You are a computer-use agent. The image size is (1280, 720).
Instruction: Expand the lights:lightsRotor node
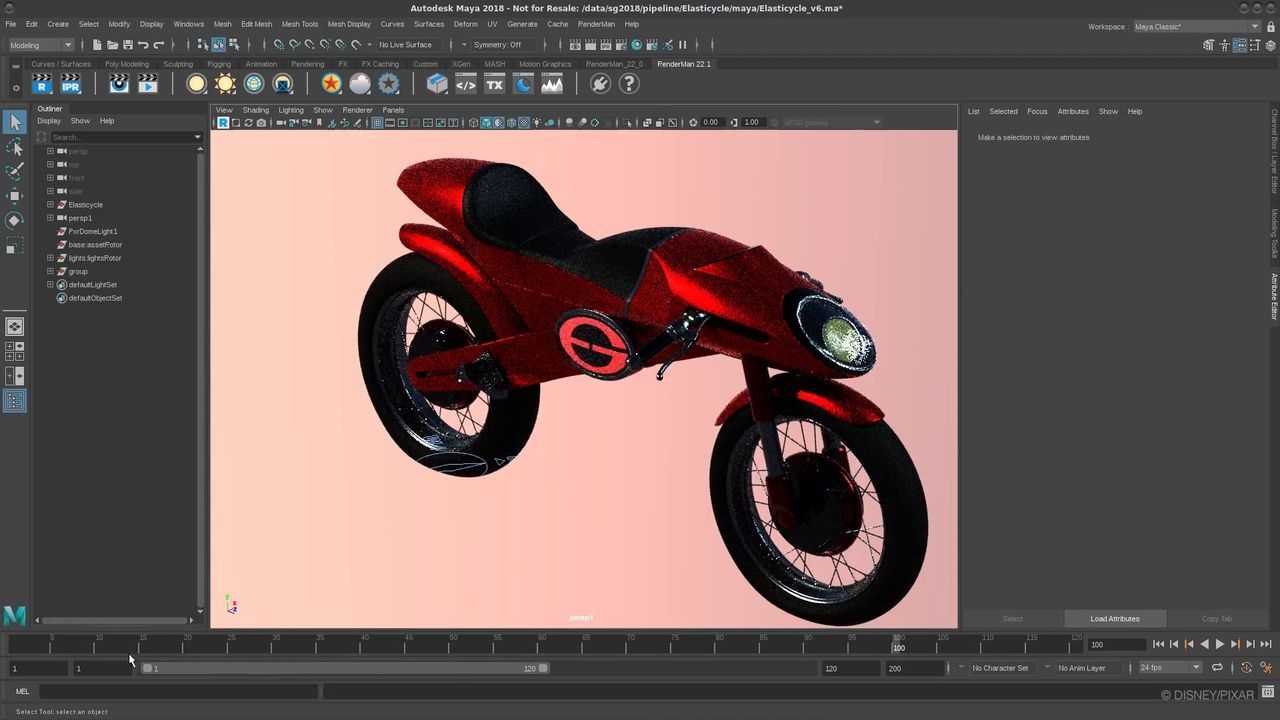[50, 257]
